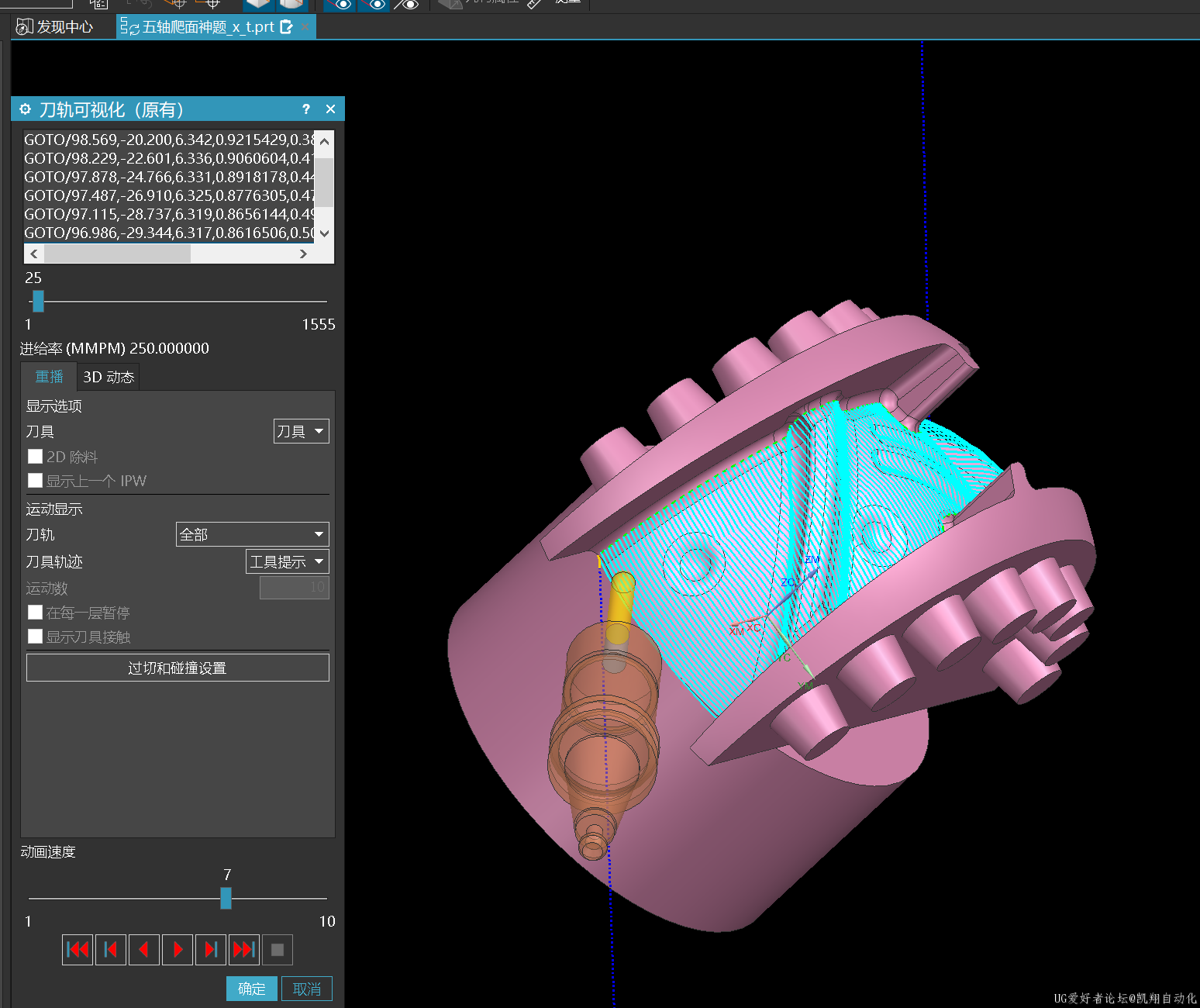Confirm with the 确定 button
The width and height of the screenshot is (1200, 1008).
point(252,989)
